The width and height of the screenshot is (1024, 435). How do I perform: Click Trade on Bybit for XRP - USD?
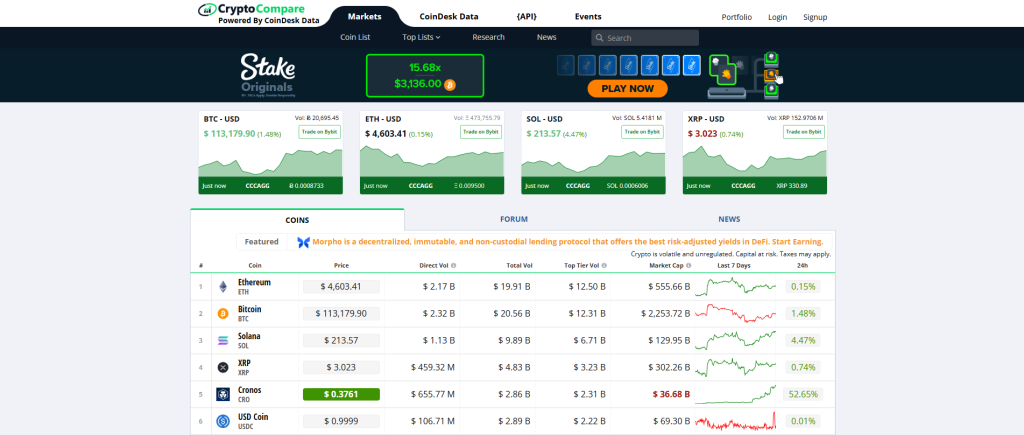tap(803, 132)
